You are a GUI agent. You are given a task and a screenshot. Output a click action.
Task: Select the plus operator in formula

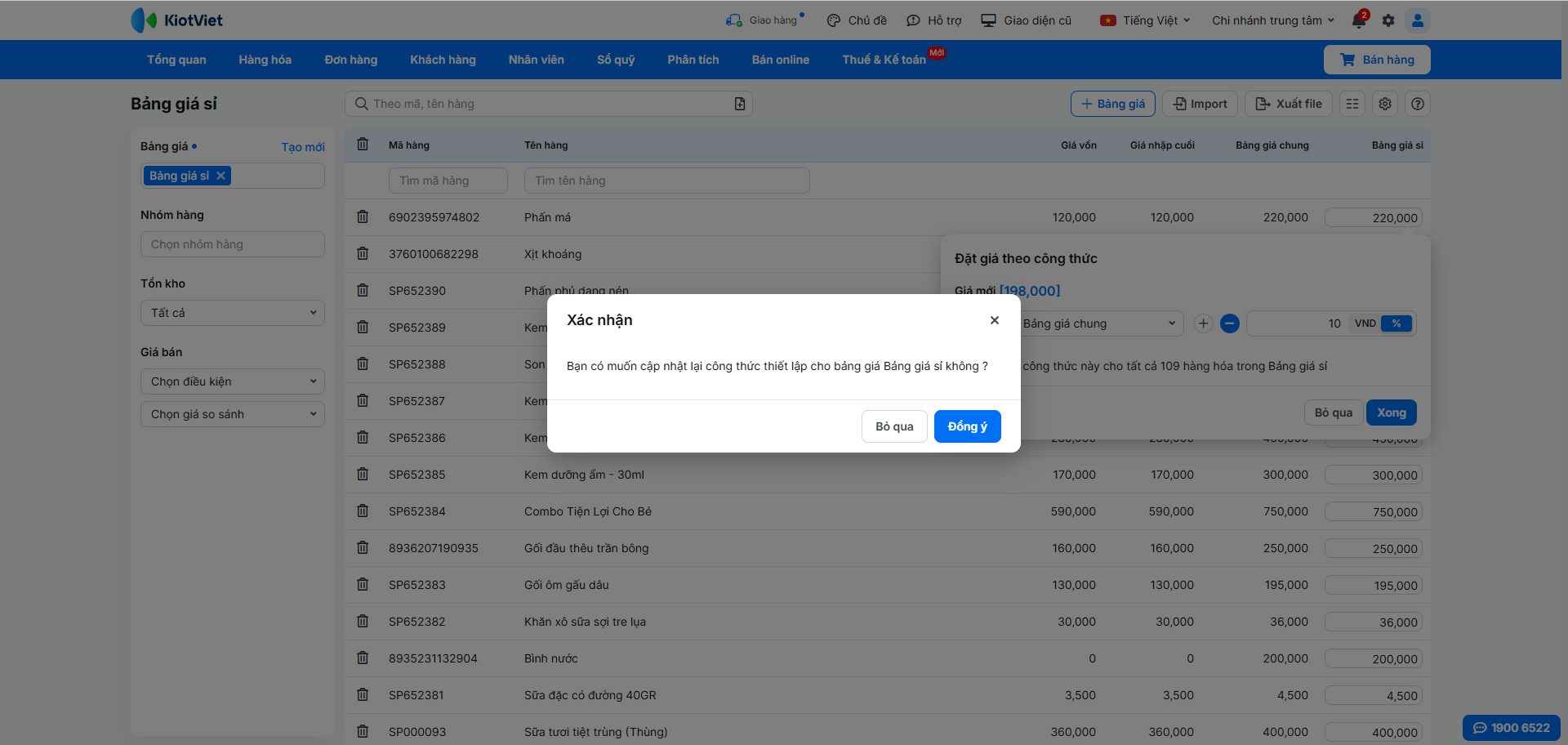pyautogui.click(x=1203, y=323)
